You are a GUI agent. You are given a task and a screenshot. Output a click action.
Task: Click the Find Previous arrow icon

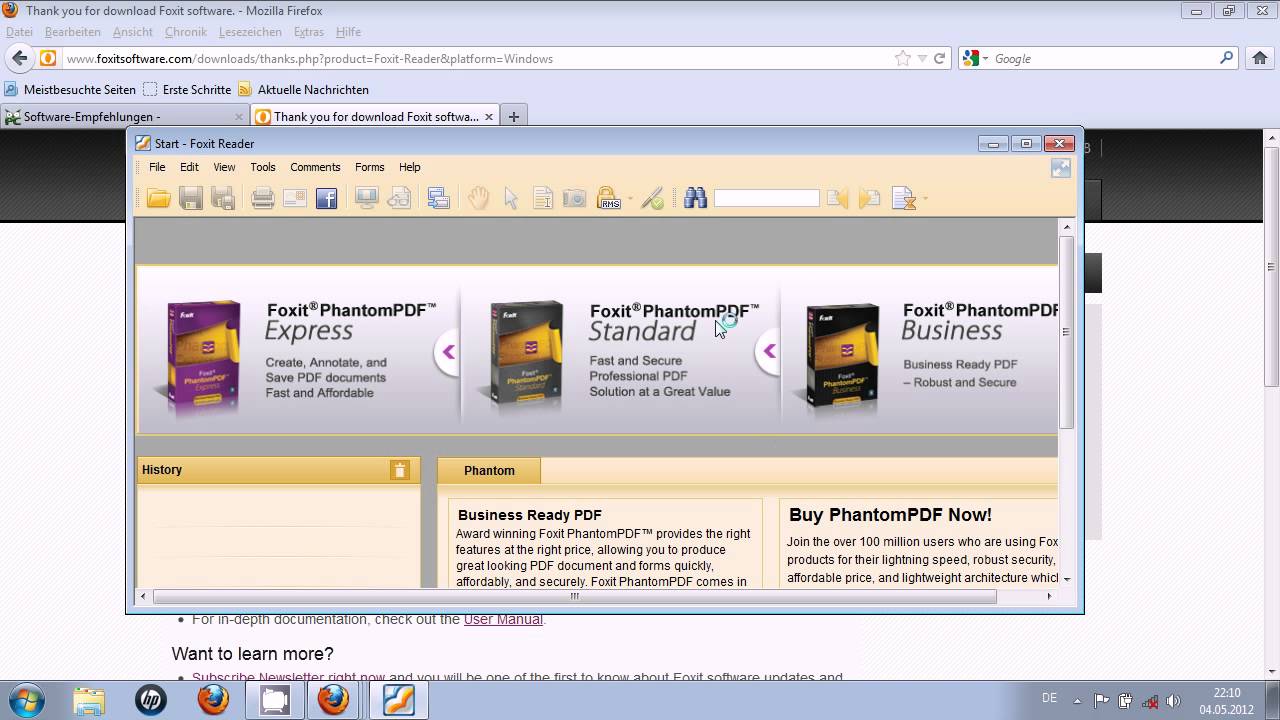tap(838, 198)
